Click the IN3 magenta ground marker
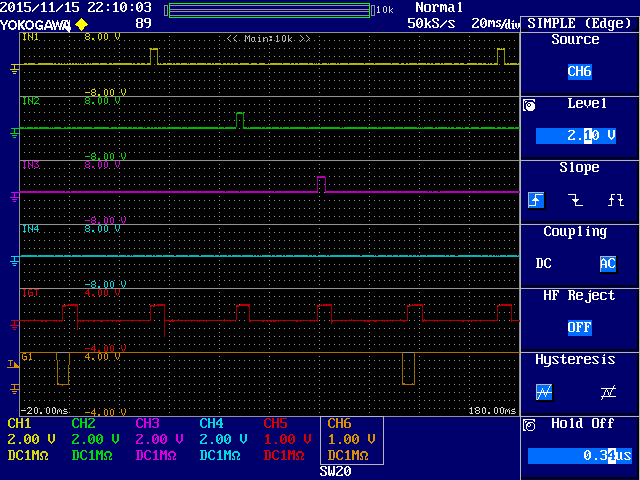640x480 pixels. pyautogui.click(x=14, y=197)
